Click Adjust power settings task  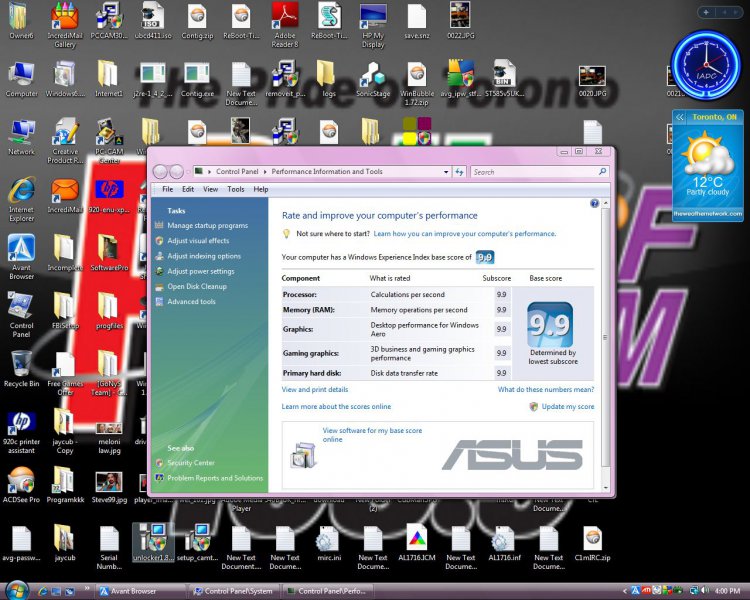[x=201, y=271]
